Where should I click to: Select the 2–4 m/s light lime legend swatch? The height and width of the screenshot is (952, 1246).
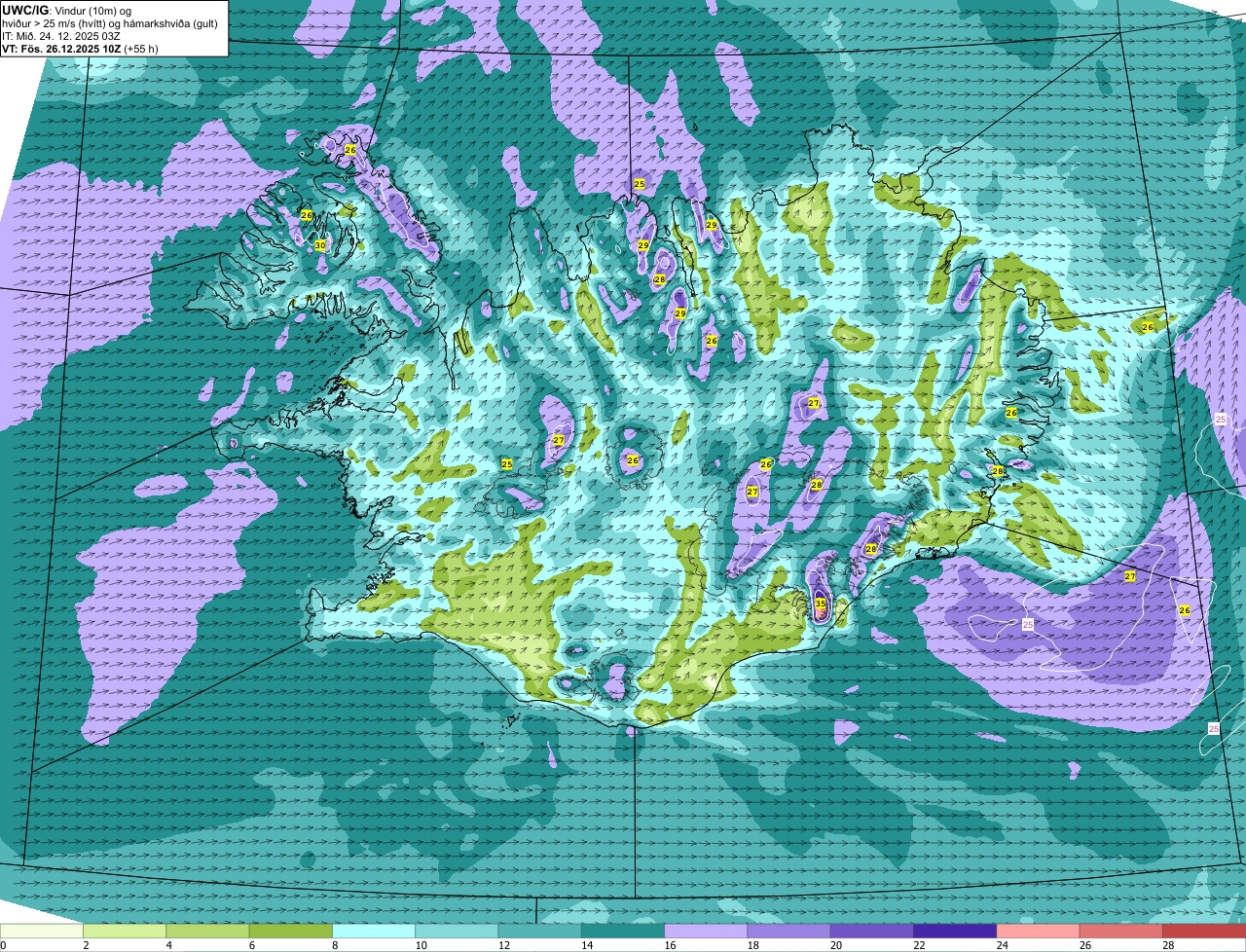click(125, 931)
